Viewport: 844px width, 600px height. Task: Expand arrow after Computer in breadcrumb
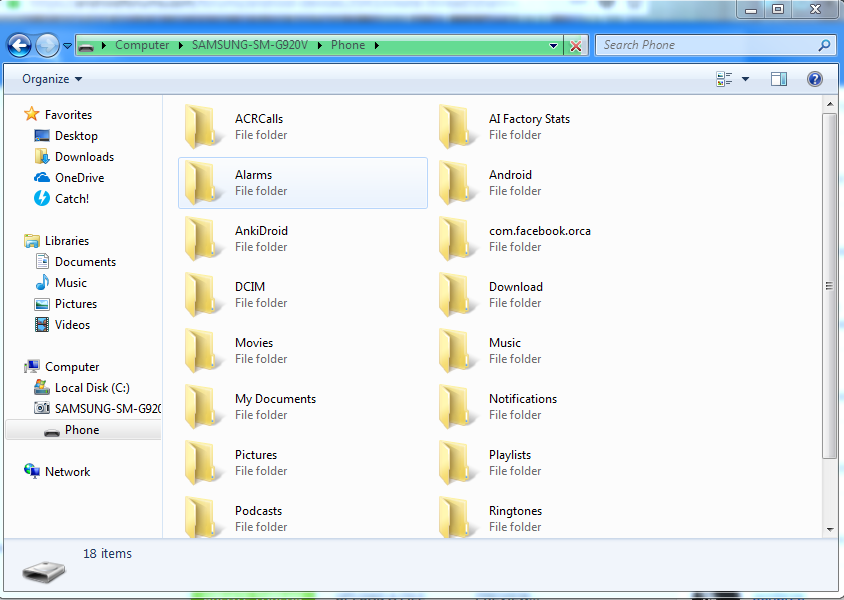point(180,46)
